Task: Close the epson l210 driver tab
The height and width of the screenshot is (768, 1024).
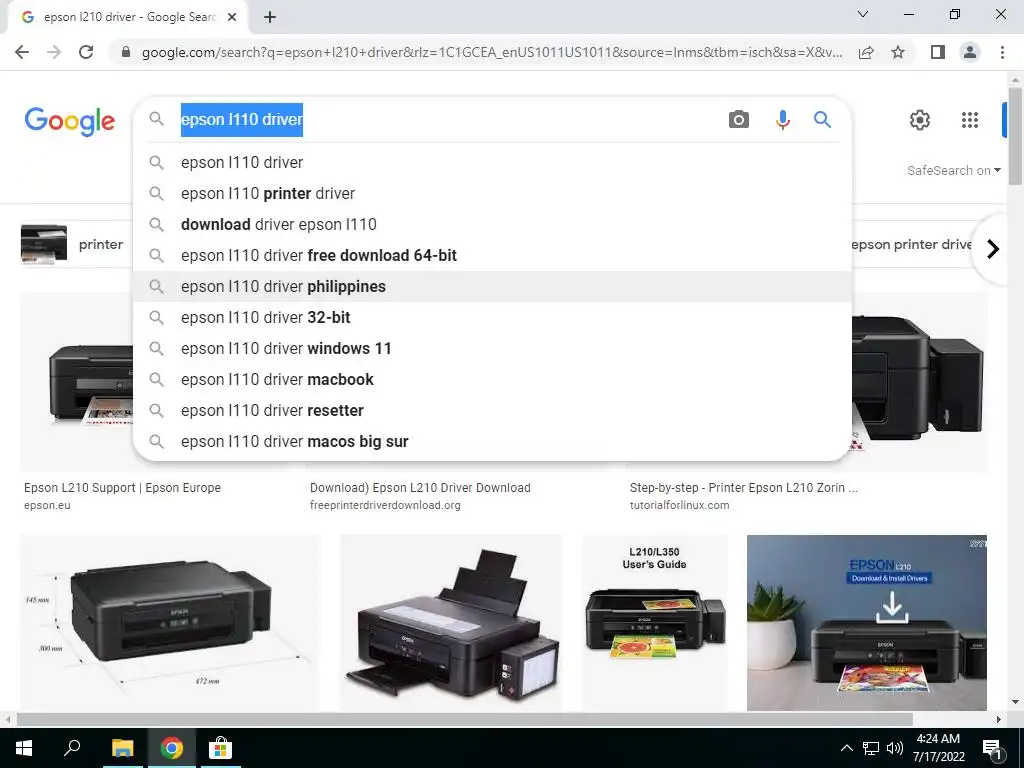Action: coord(232,18)
